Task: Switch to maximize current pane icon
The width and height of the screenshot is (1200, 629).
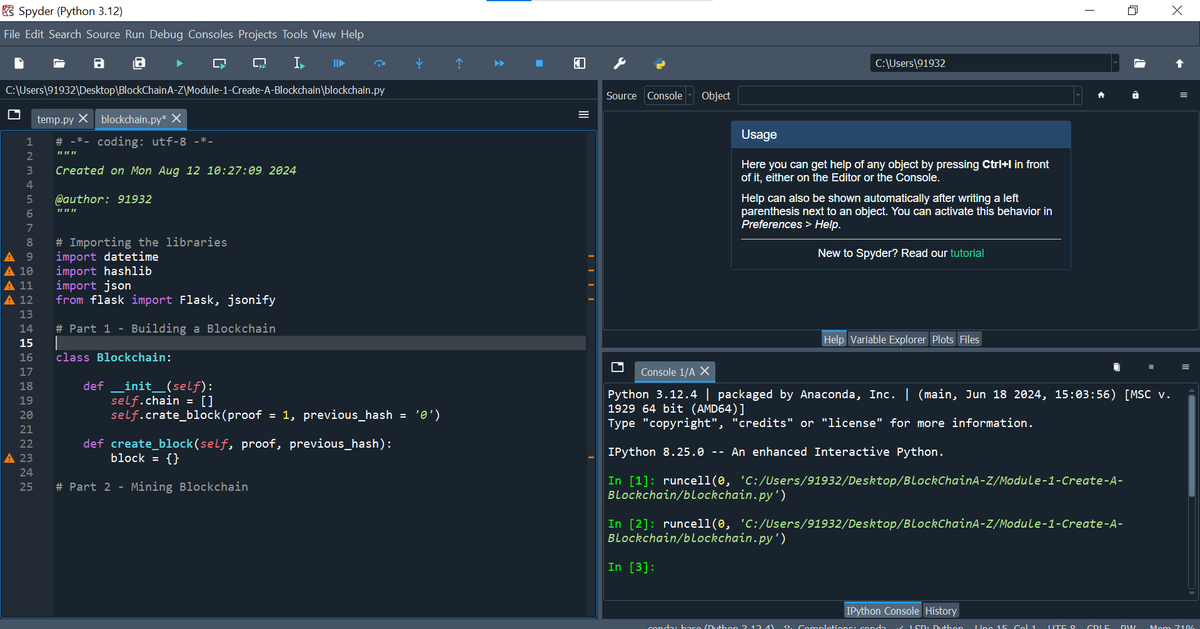Action: 579,63
